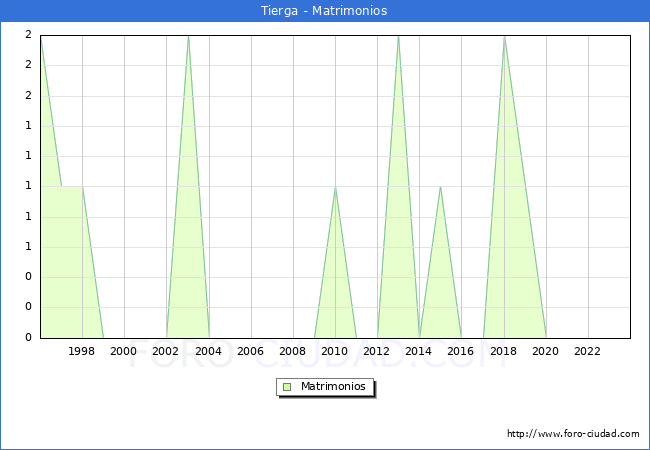Click the green Matrimonios legend swatch
The height and width of the screenshot is (450, 650).
(287, 386)
